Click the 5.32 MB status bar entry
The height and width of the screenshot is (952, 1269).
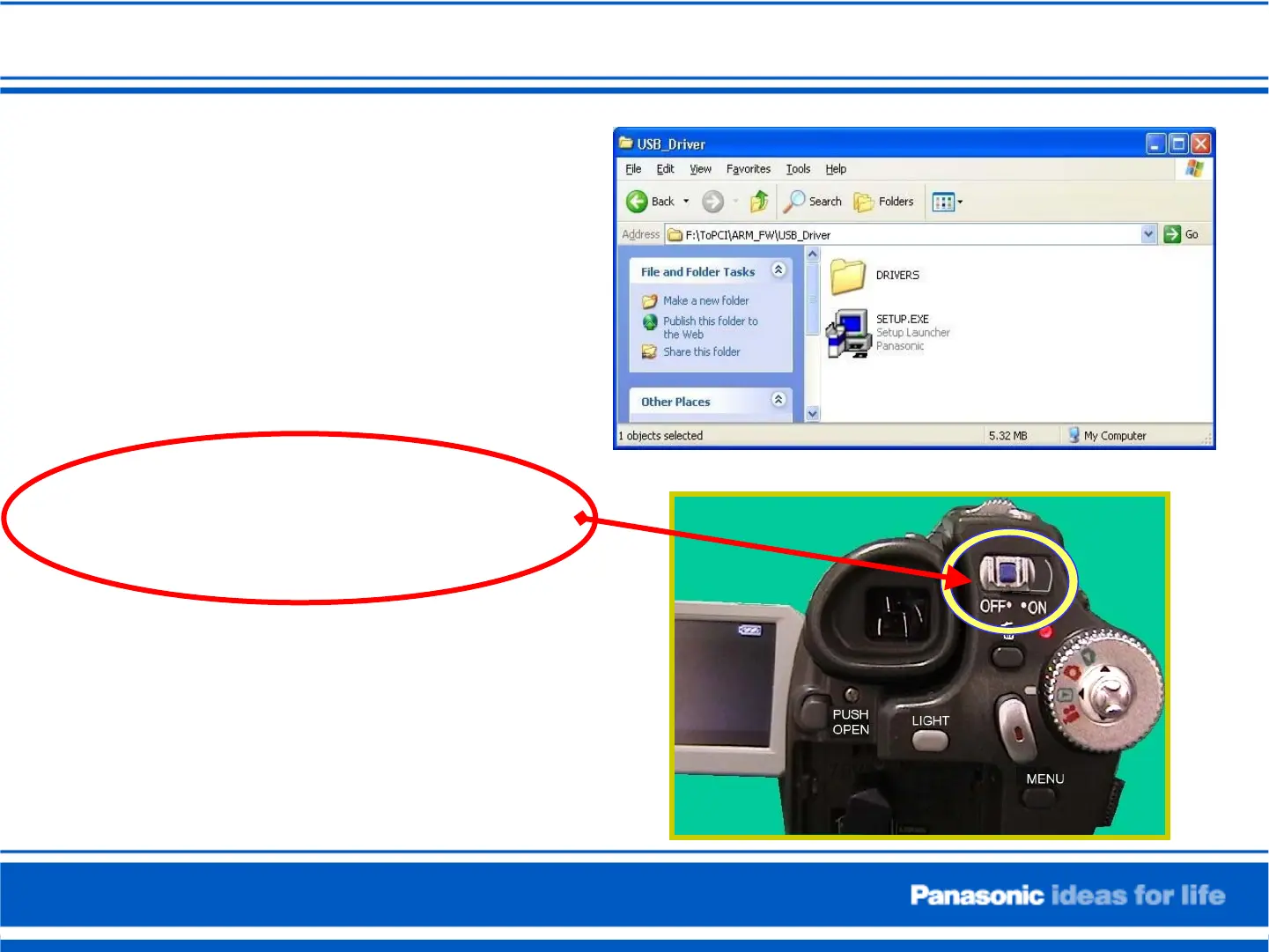pos(1007,436)
